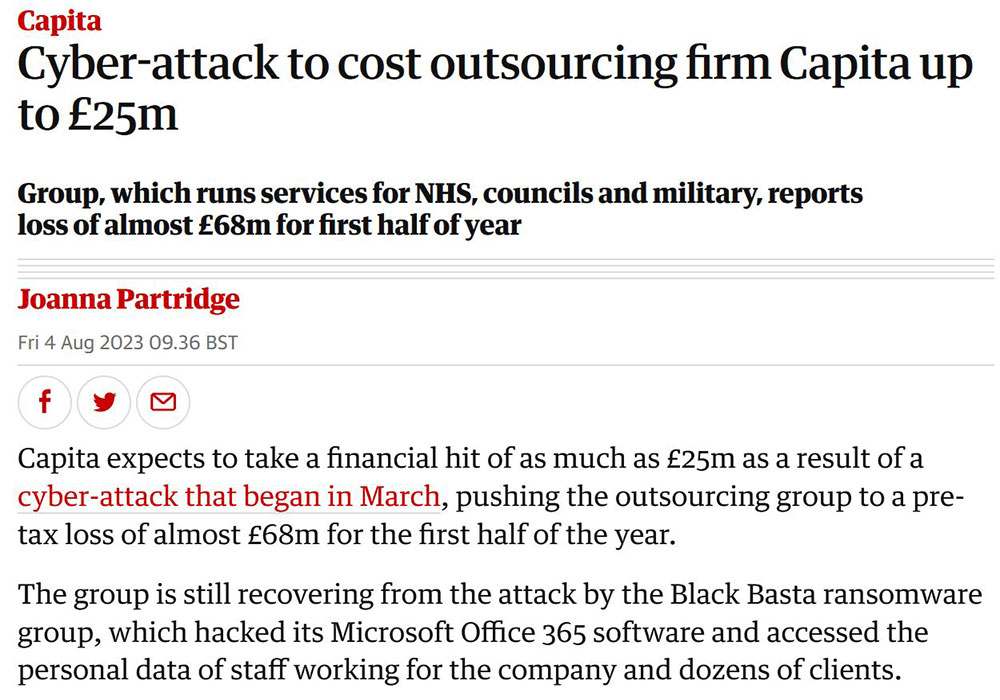Click "09.36 BST" in the date line

coord(194,343)
